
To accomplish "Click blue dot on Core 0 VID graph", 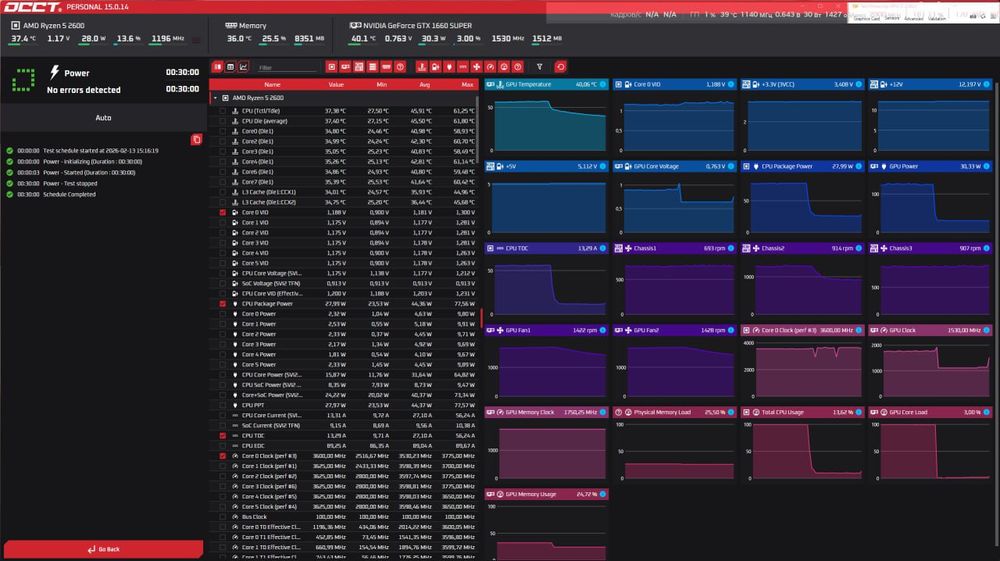I will [x=731, y=84].
